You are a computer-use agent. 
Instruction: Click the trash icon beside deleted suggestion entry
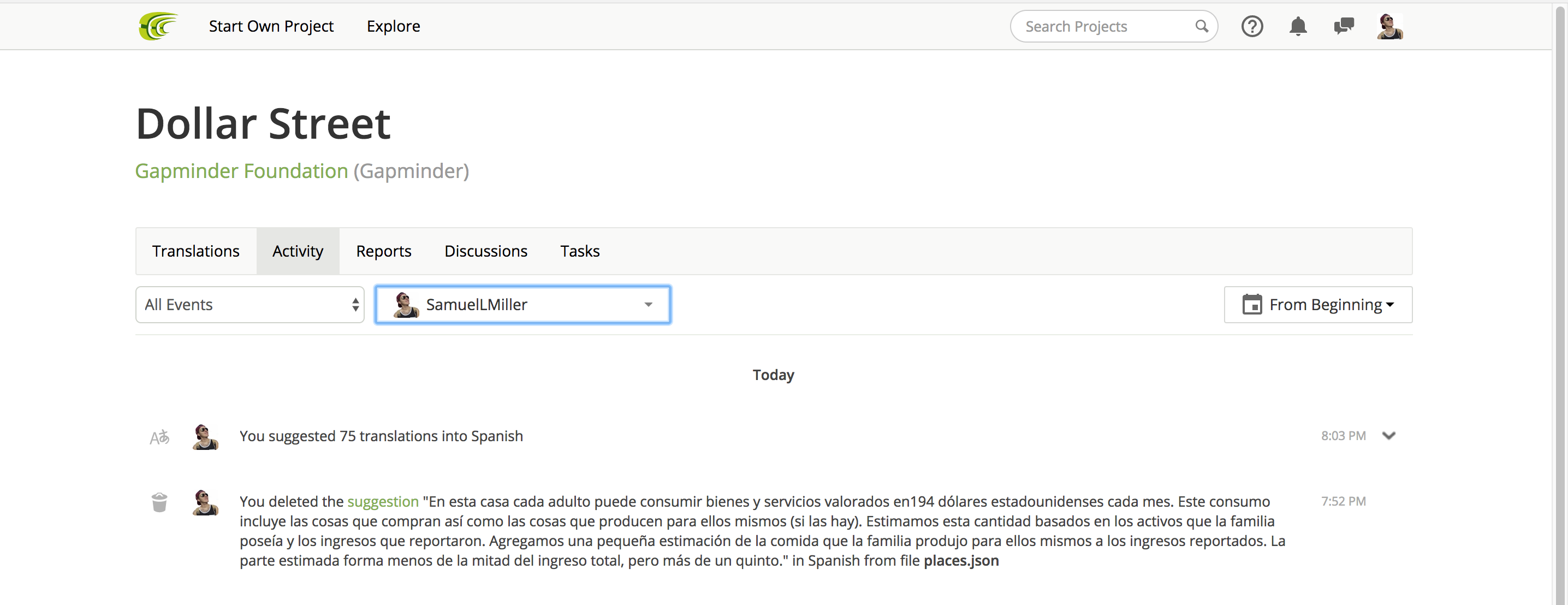[159, 502]
